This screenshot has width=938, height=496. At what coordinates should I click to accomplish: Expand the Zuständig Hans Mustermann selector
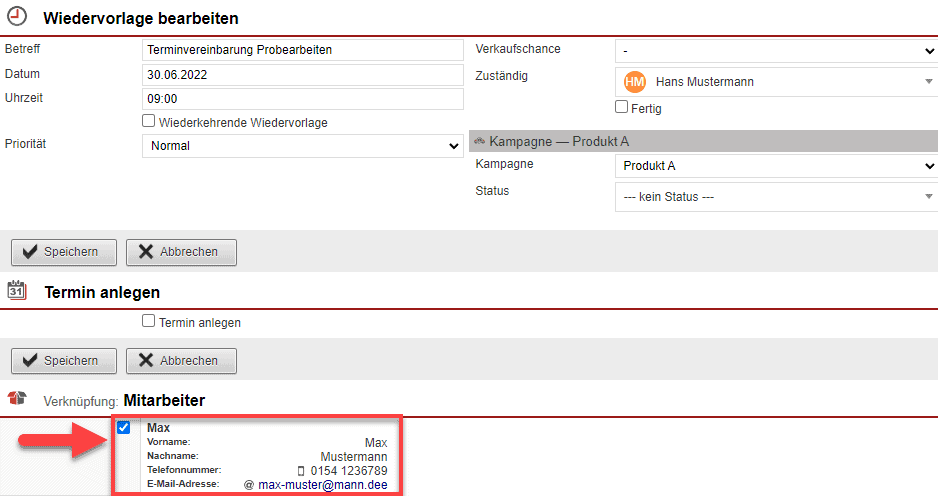coord(775,82)
